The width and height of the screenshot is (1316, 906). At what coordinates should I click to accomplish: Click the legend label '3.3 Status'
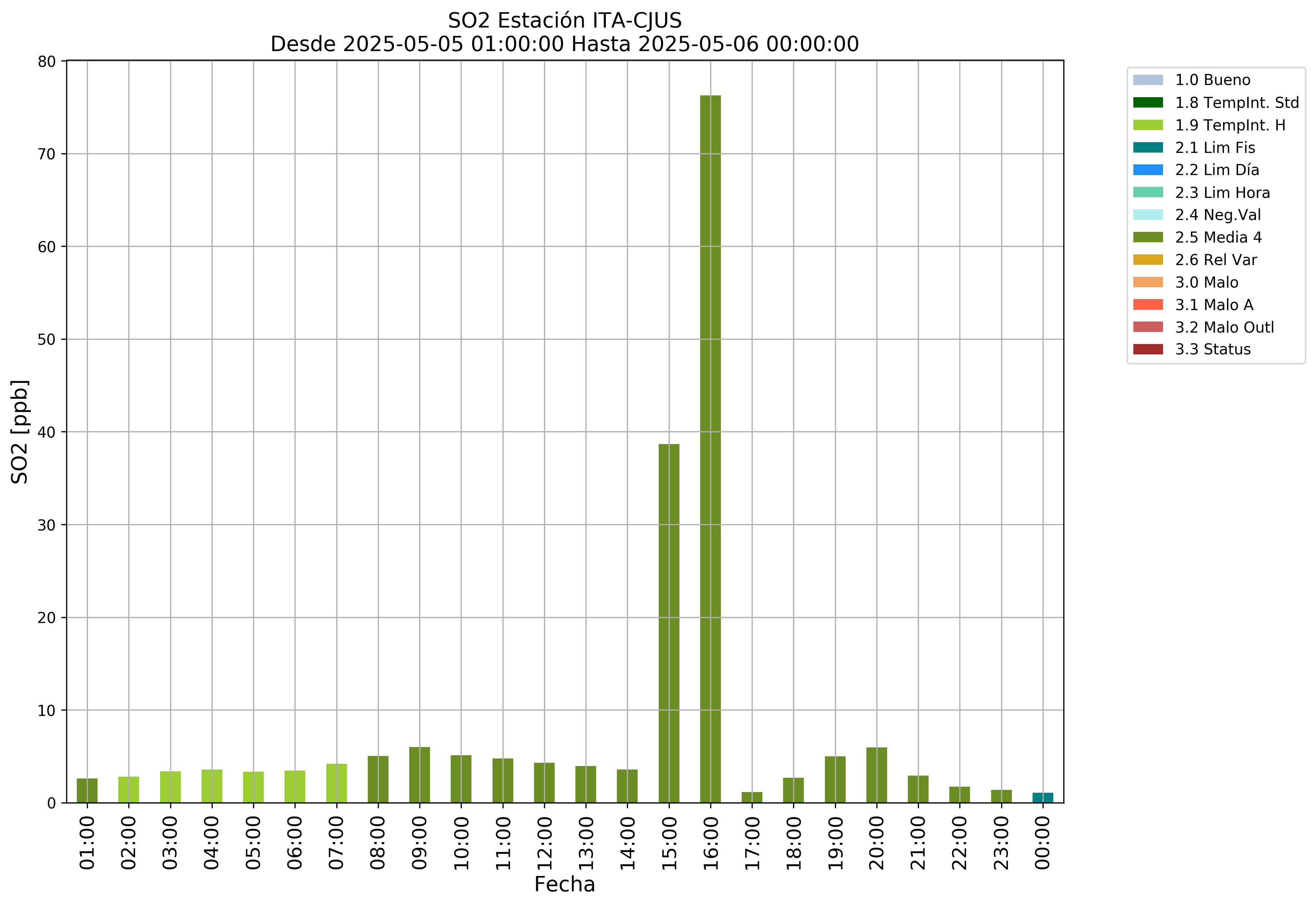[x=1213, y=349]
